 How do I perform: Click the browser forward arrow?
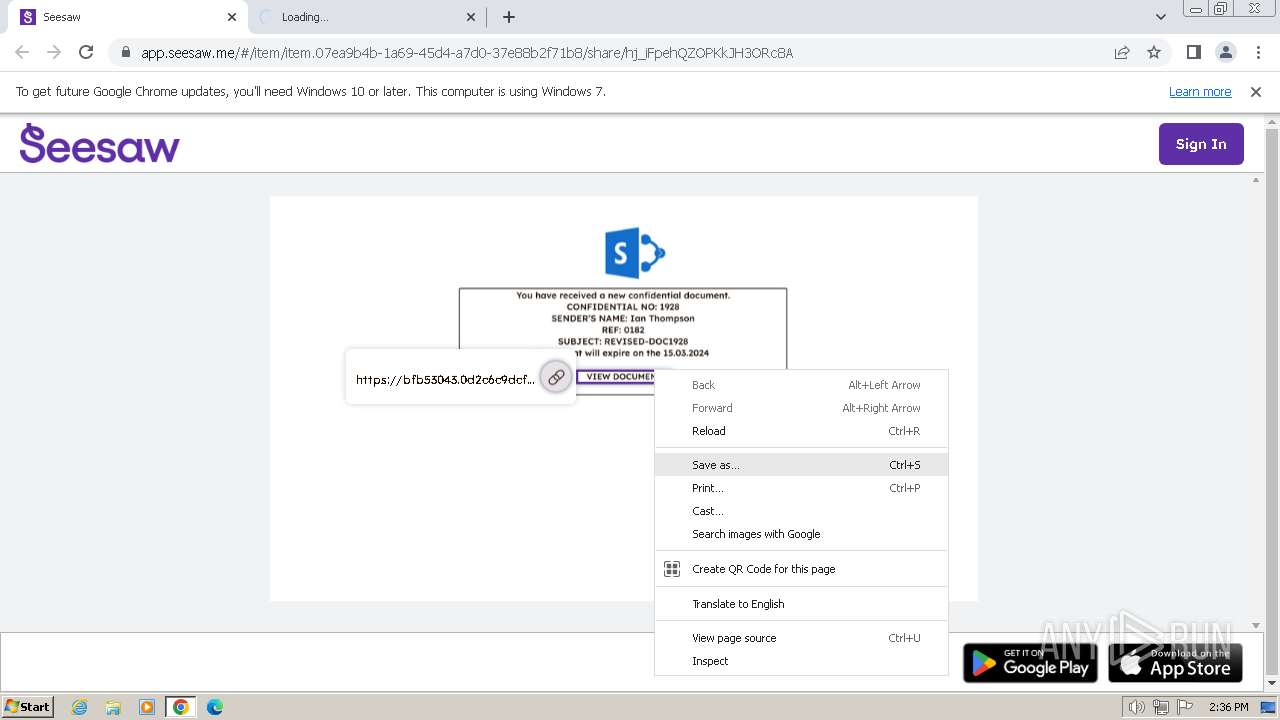[54, 52]
